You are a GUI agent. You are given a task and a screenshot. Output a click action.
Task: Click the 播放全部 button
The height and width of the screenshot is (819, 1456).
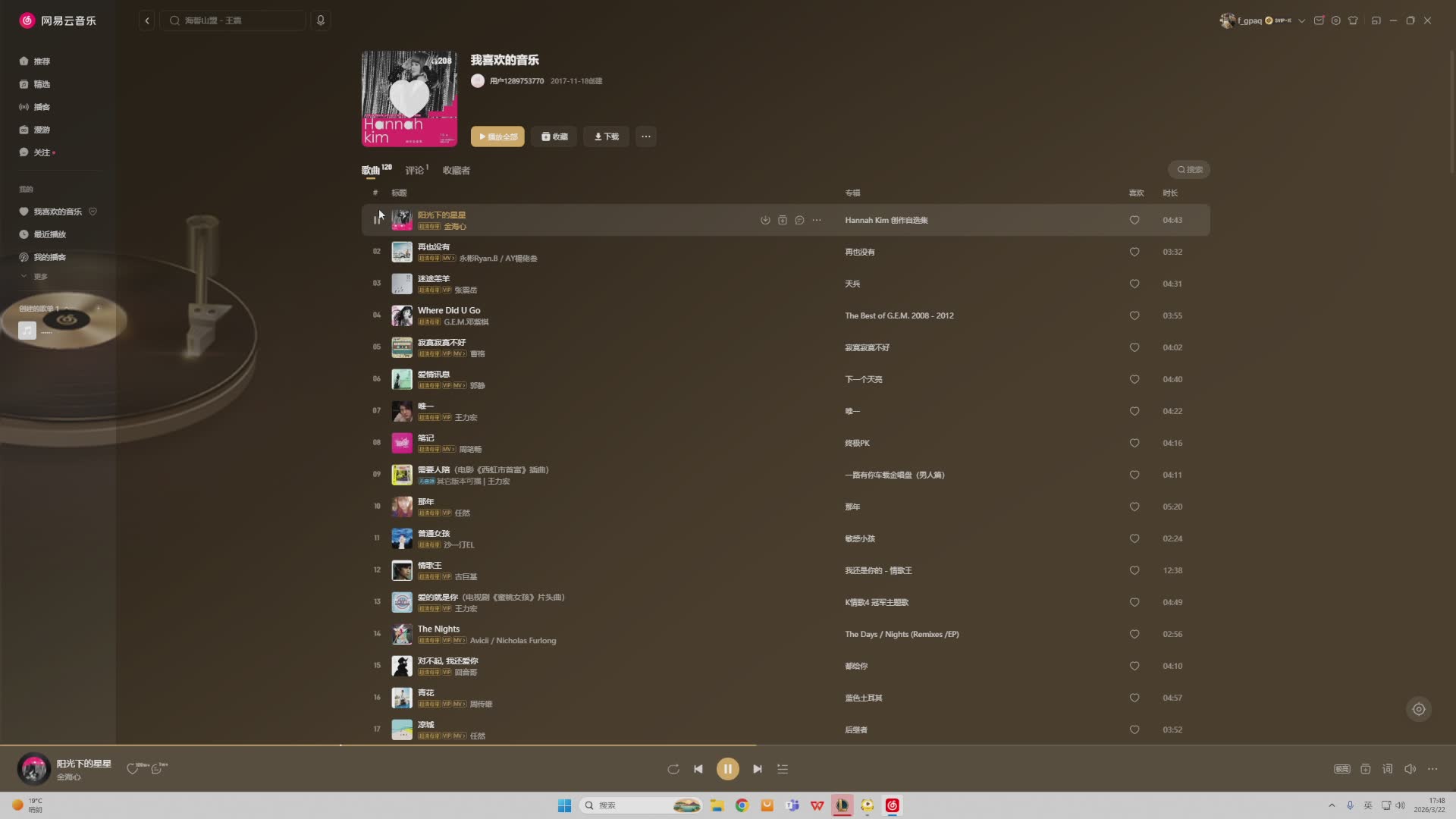pyautogui.click(x=497, y=136)
